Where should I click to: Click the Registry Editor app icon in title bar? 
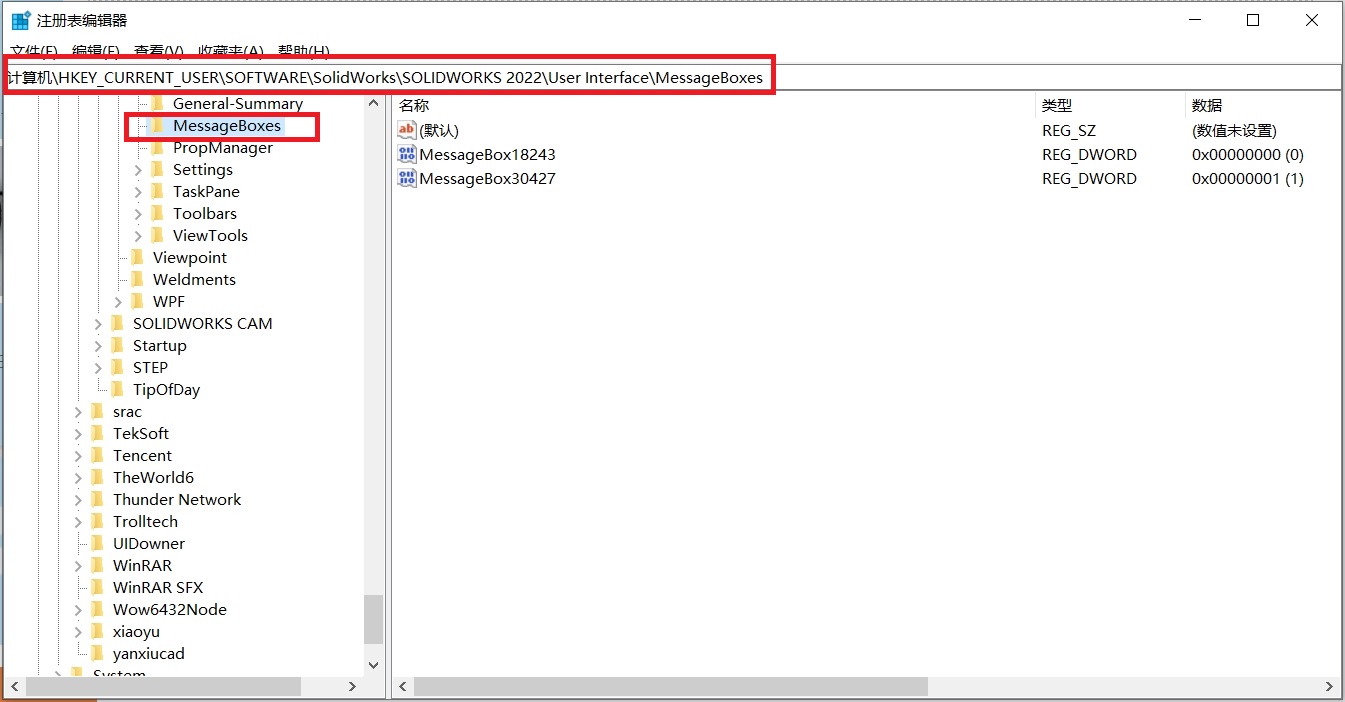click(20, 20)
